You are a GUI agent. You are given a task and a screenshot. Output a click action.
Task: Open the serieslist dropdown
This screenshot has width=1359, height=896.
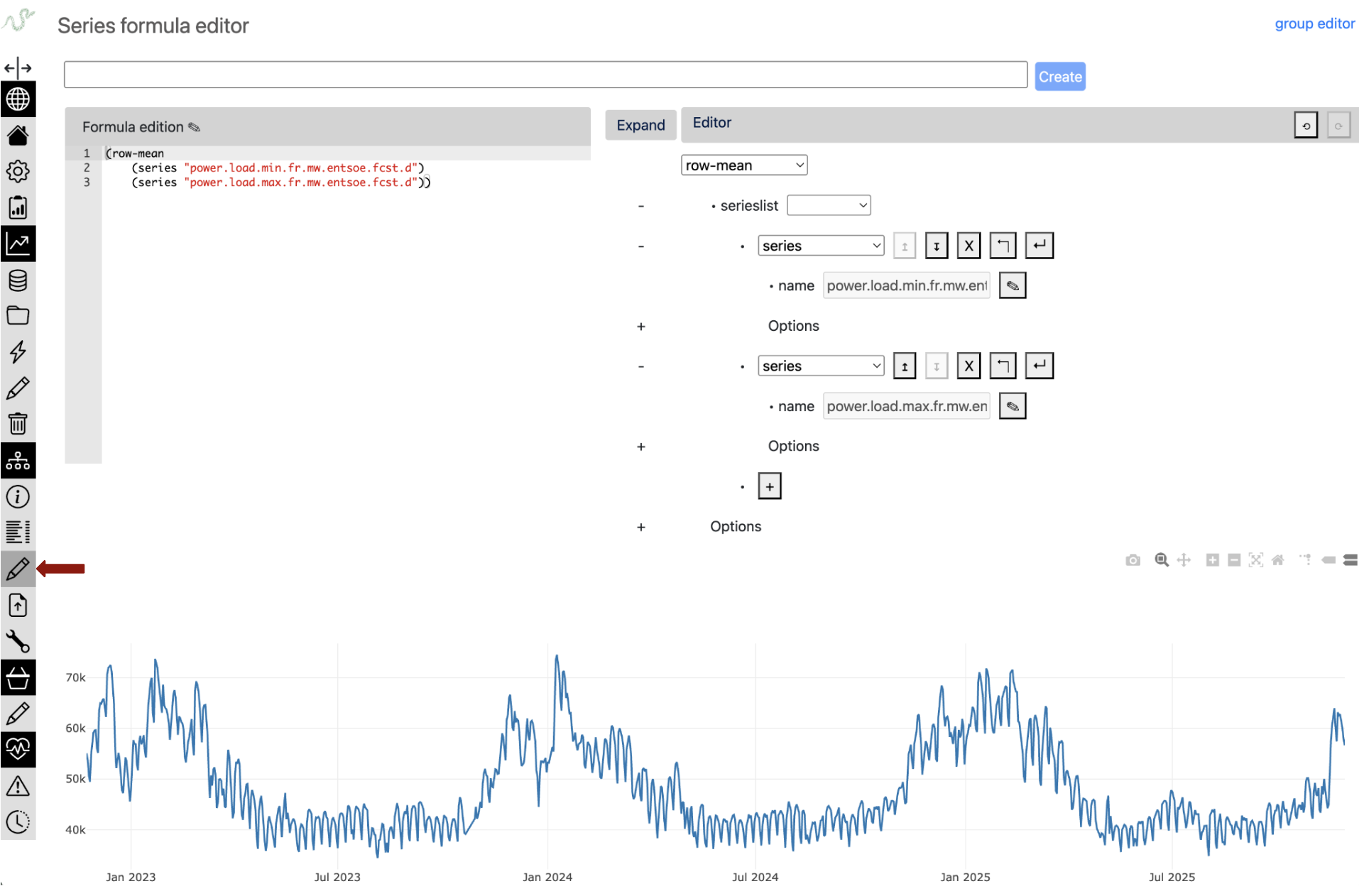(x=829, y=206)
